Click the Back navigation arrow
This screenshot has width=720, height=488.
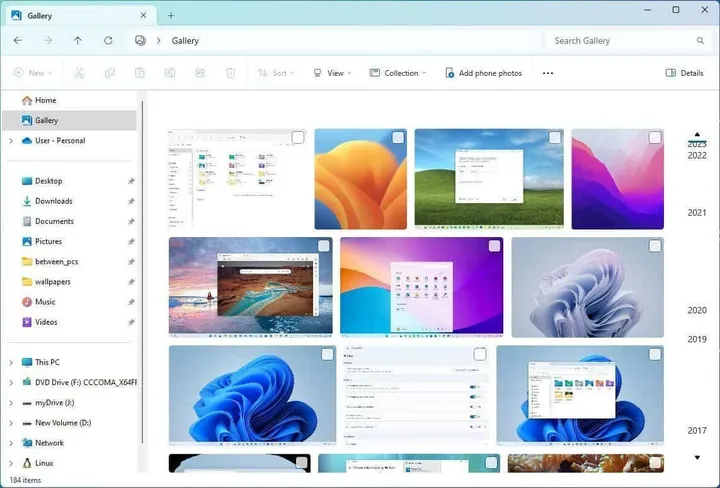pyautogui.click(x=18, y=41)
